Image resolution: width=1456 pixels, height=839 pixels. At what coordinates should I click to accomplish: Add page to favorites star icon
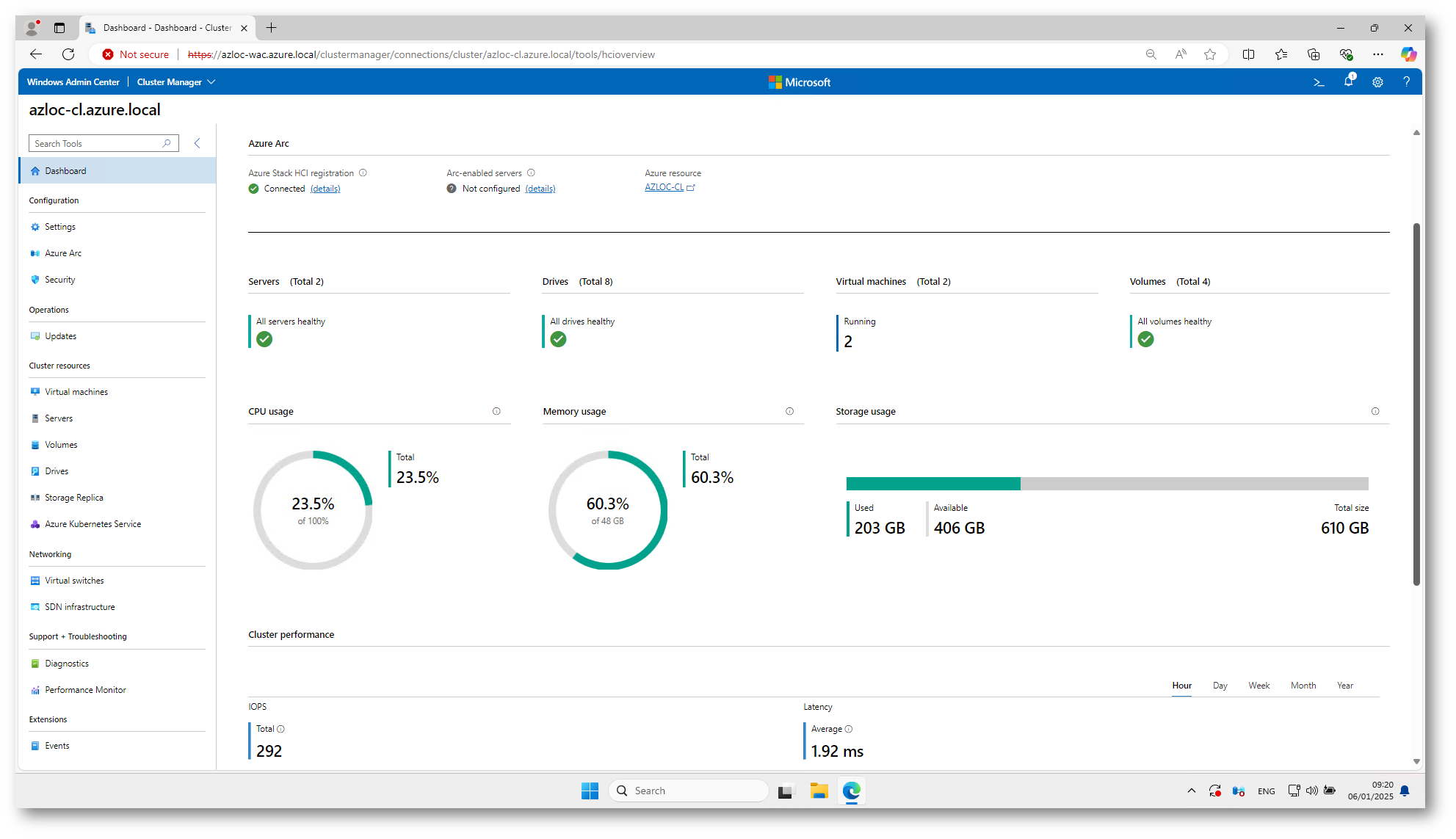[1210, 54]
